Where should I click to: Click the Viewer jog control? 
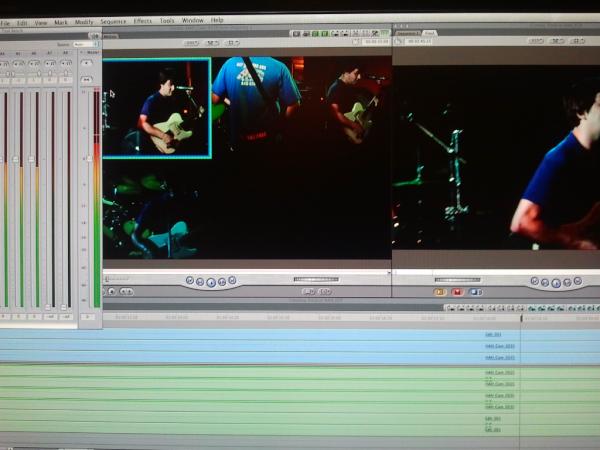point(316,279)
